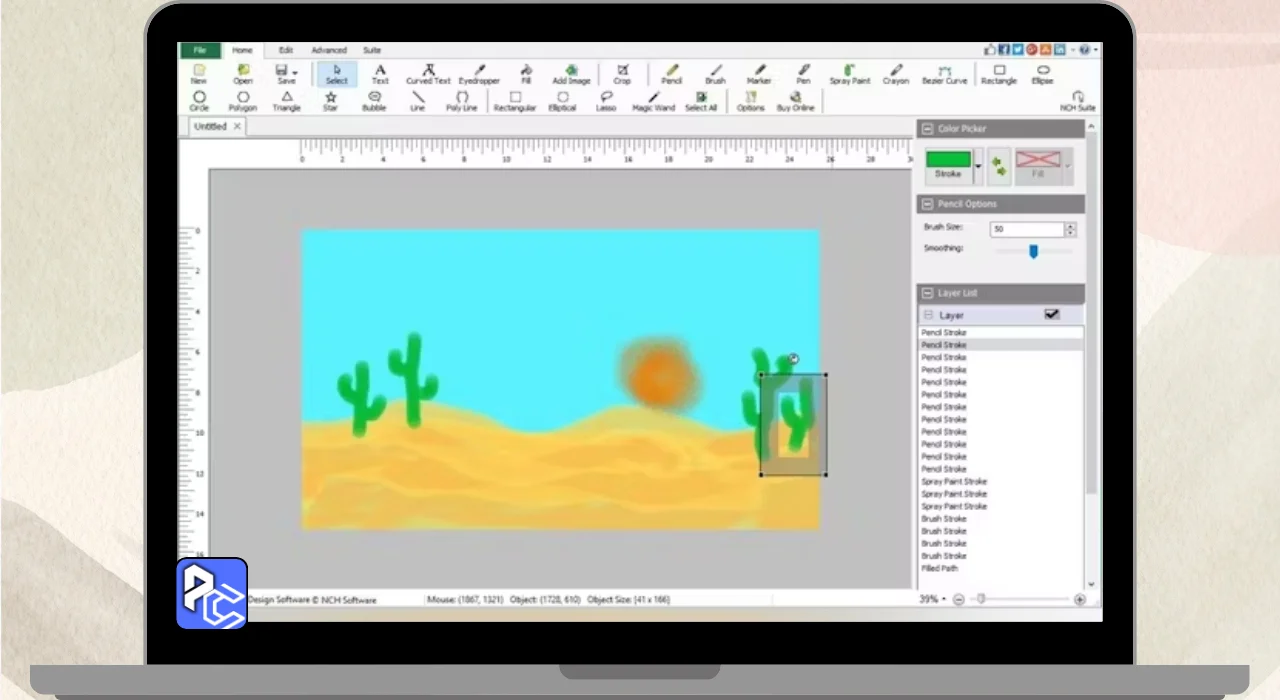
Task: Open the Save dropdown arrow
Action: click(294, 72)
